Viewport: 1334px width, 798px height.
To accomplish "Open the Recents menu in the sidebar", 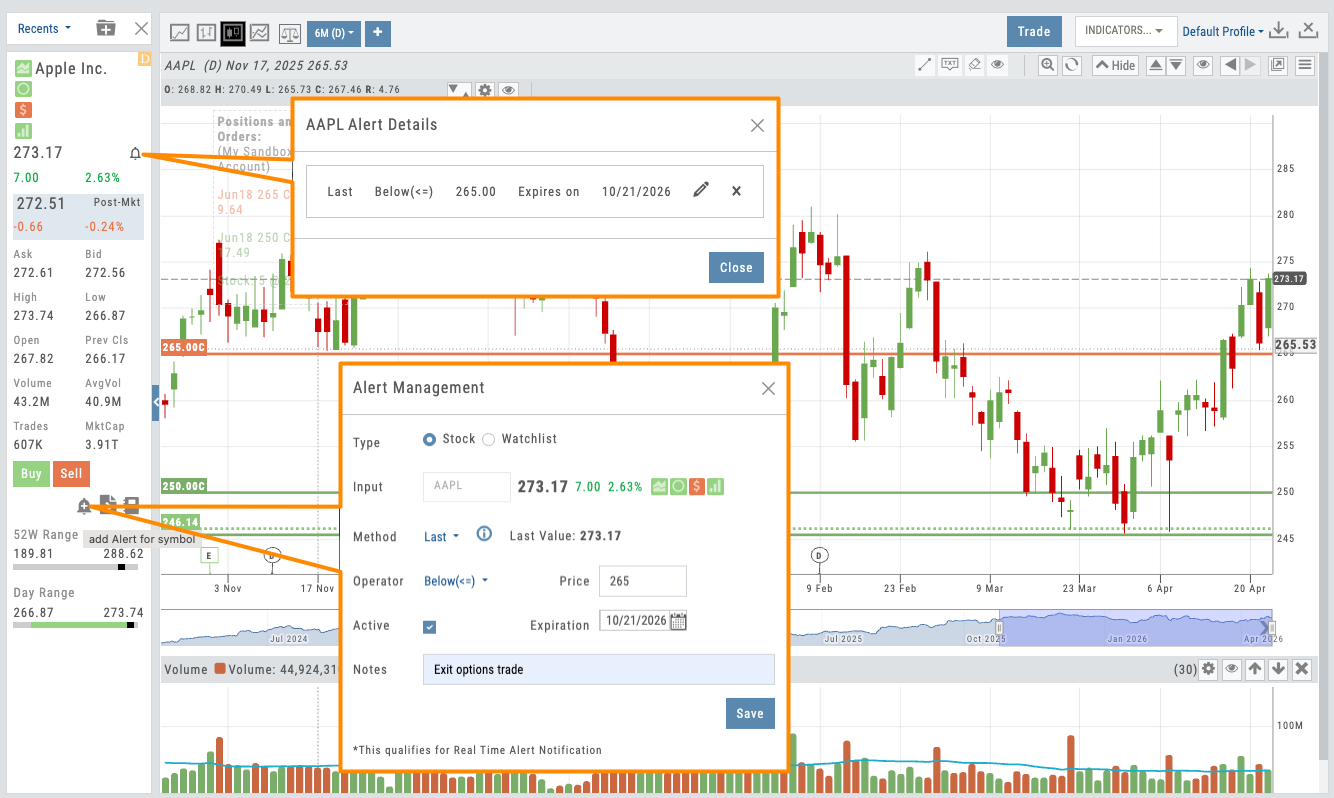I will [x=42, y=28].
